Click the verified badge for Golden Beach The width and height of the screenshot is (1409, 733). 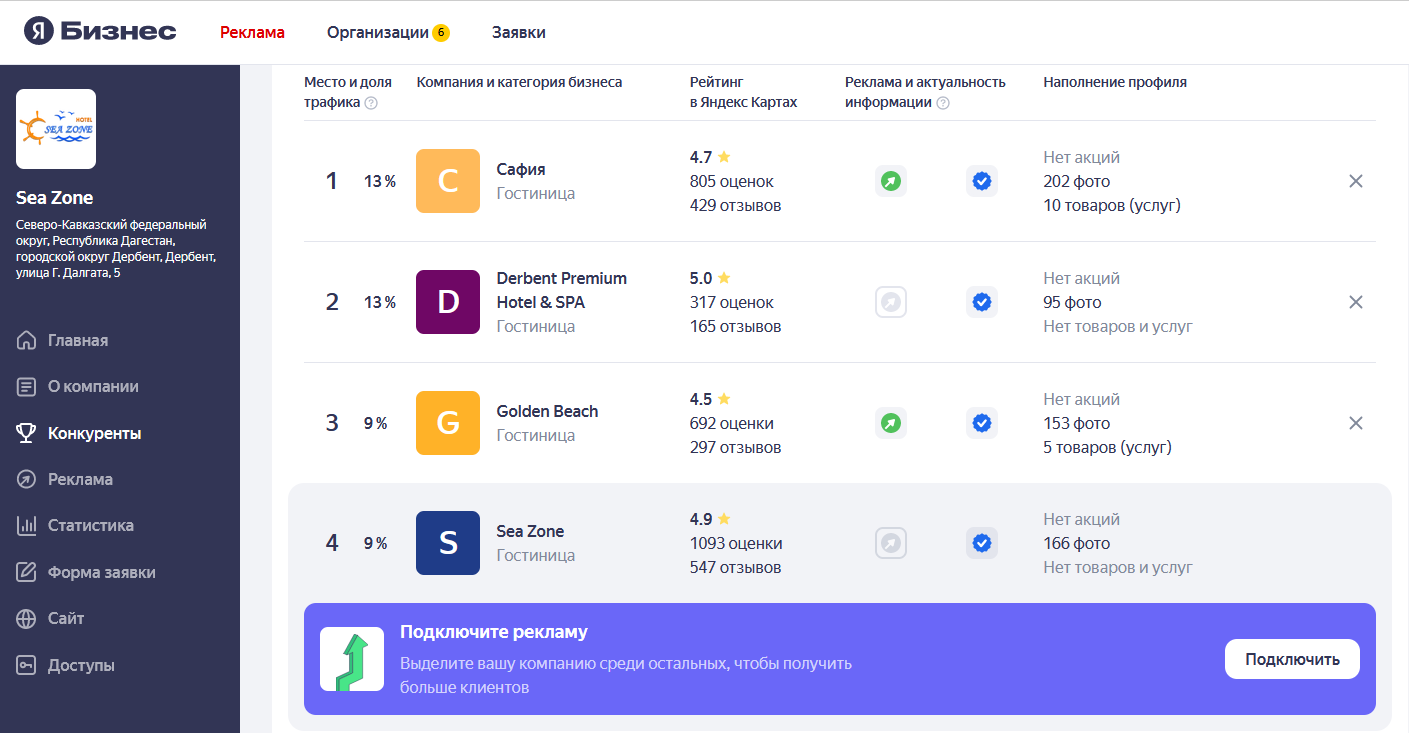coord(982,423)
